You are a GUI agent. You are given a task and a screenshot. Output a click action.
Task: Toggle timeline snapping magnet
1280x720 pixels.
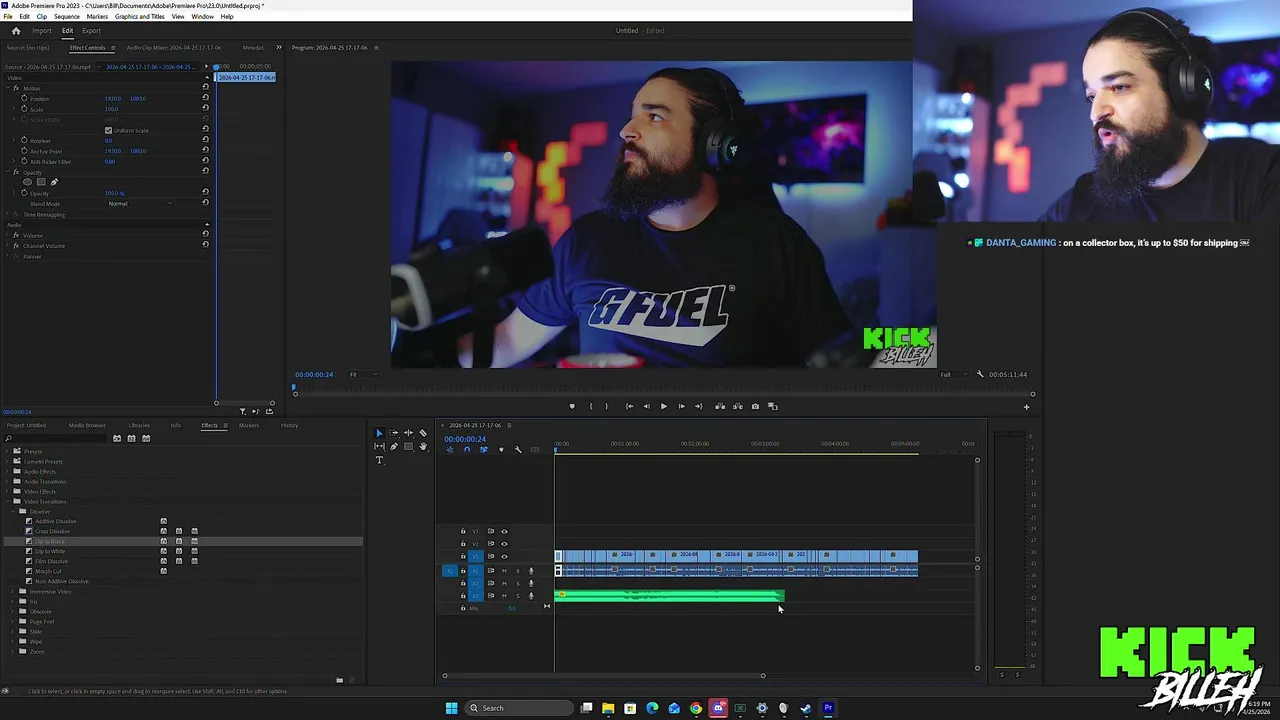466,449
